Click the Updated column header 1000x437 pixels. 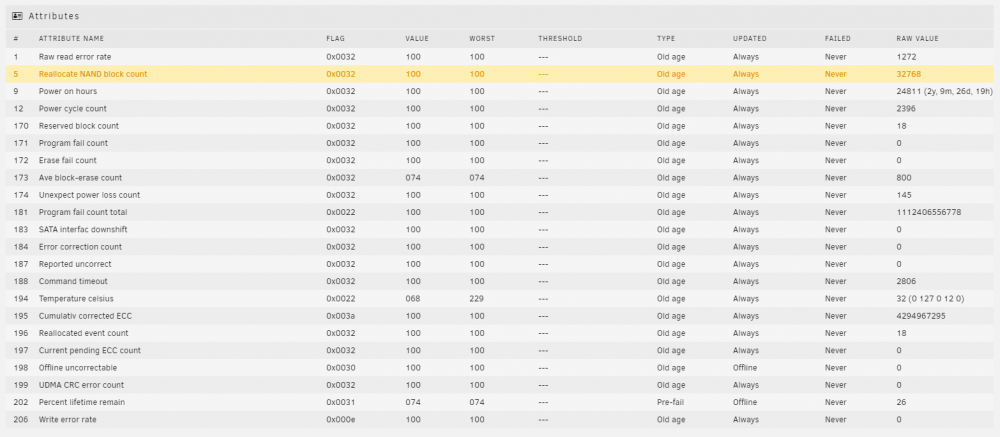point(749,39)
